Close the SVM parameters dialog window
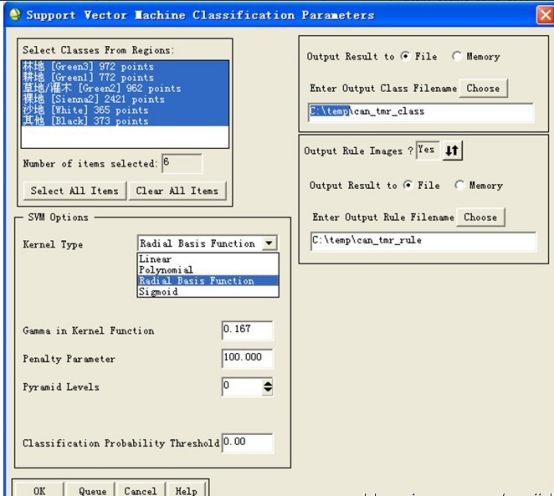The height and width of the screenshot is (496, 554). point(545,15)
